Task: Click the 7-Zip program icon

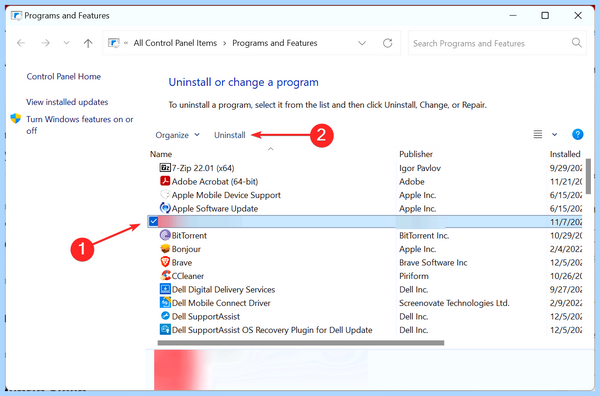Action: click(165, 168)
